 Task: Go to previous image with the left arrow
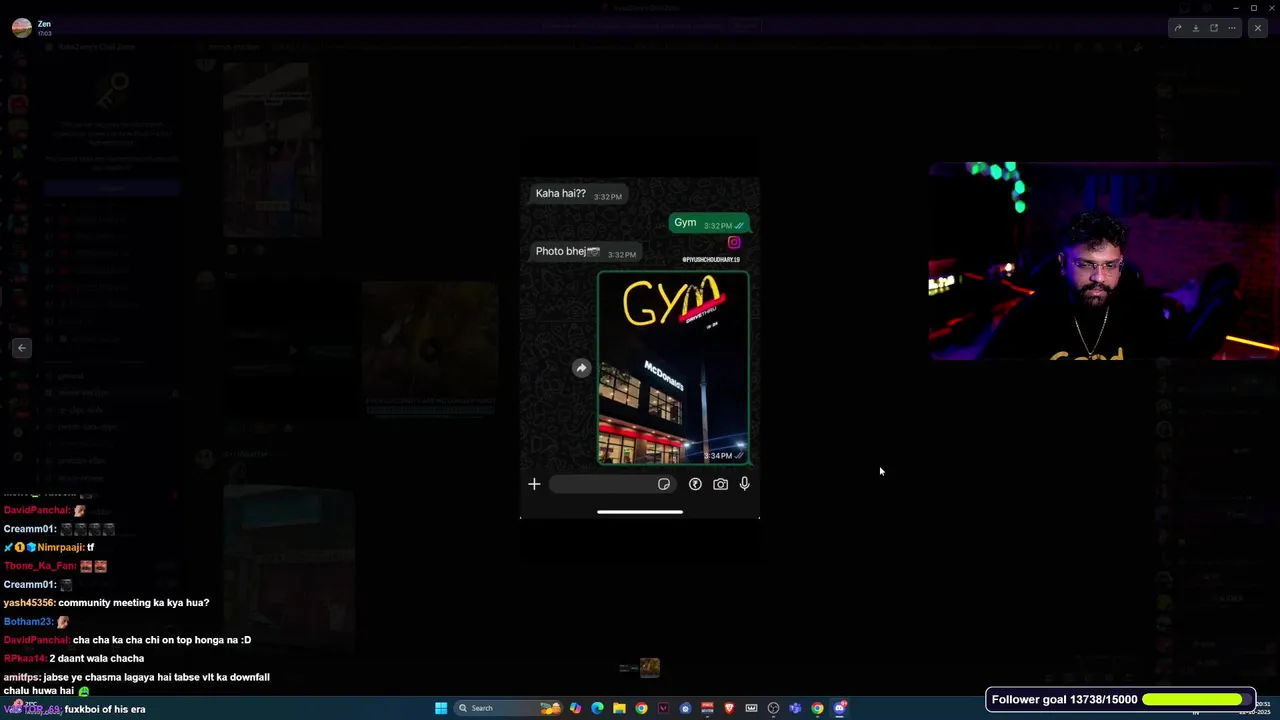22,348
